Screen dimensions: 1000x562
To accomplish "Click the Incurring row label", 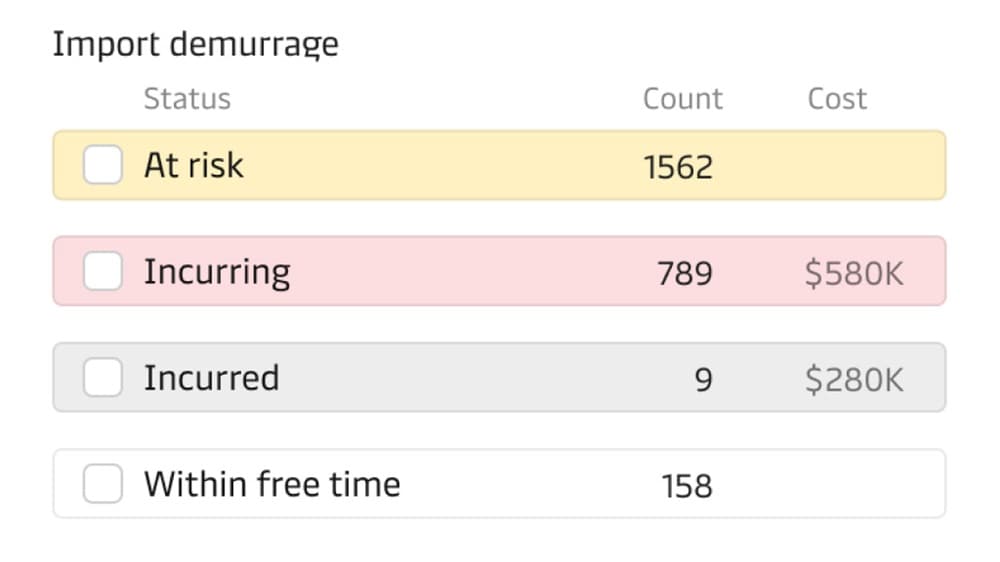I will click(x=217, y=271).
